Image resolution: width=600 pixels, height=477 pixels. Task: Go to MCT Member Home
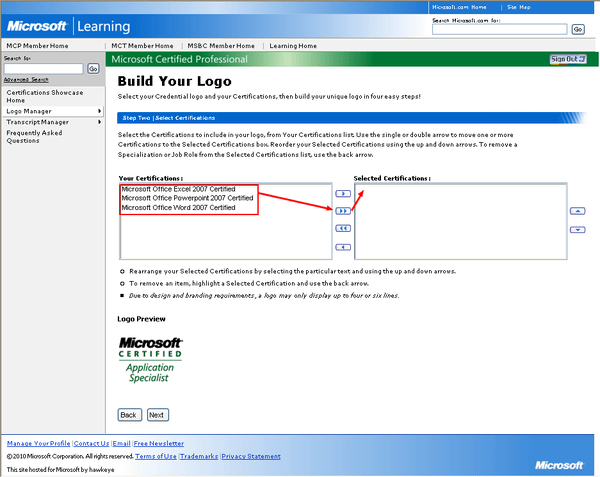142,46
